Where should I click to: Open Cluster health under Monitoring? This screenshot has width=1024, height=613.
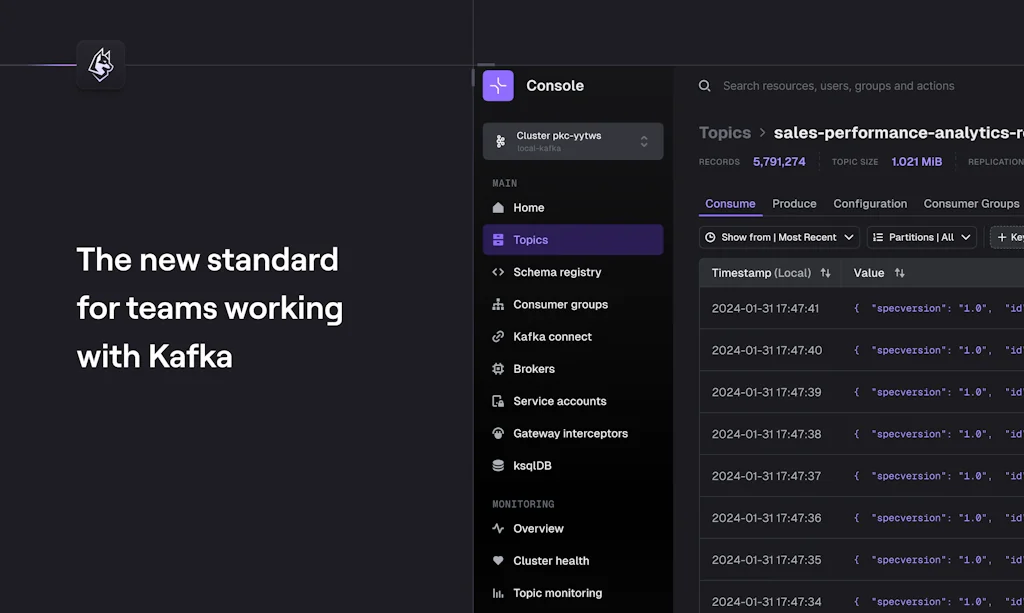pos(552,560)
